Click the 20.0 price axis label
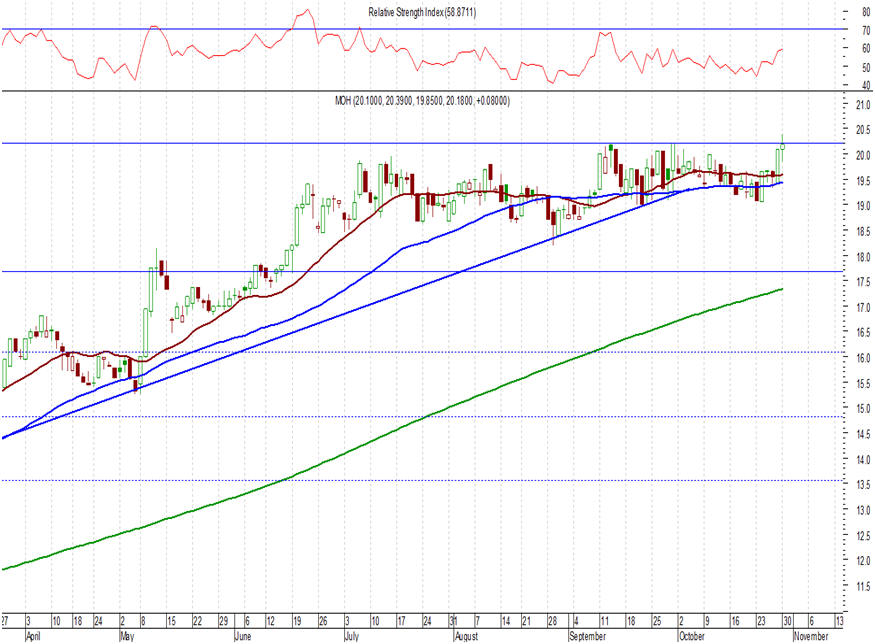Image resolution: width=875 pixels, height=644 pixels. coord(863,155)
